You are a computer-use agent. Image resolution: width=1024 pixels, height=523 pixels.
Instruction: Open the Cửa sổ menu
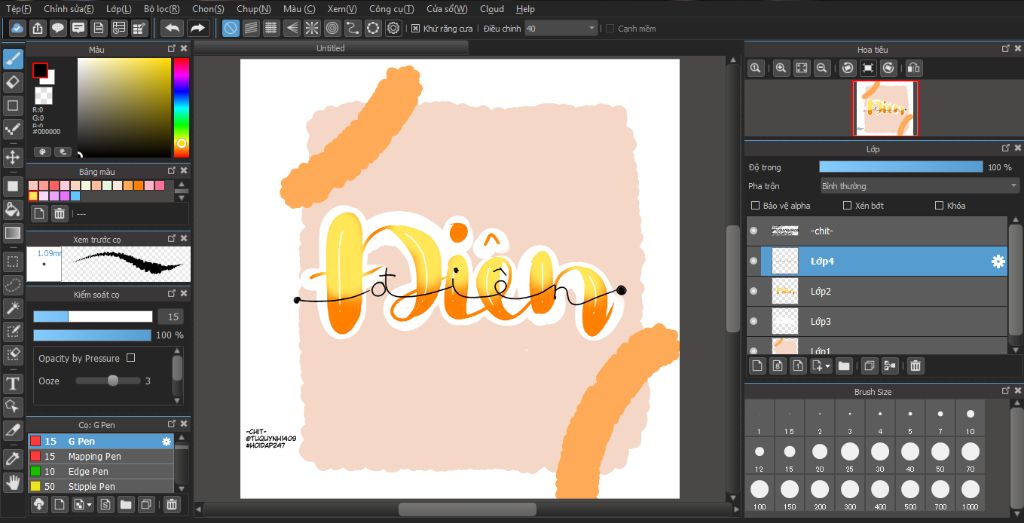click(x=447, y=9)
